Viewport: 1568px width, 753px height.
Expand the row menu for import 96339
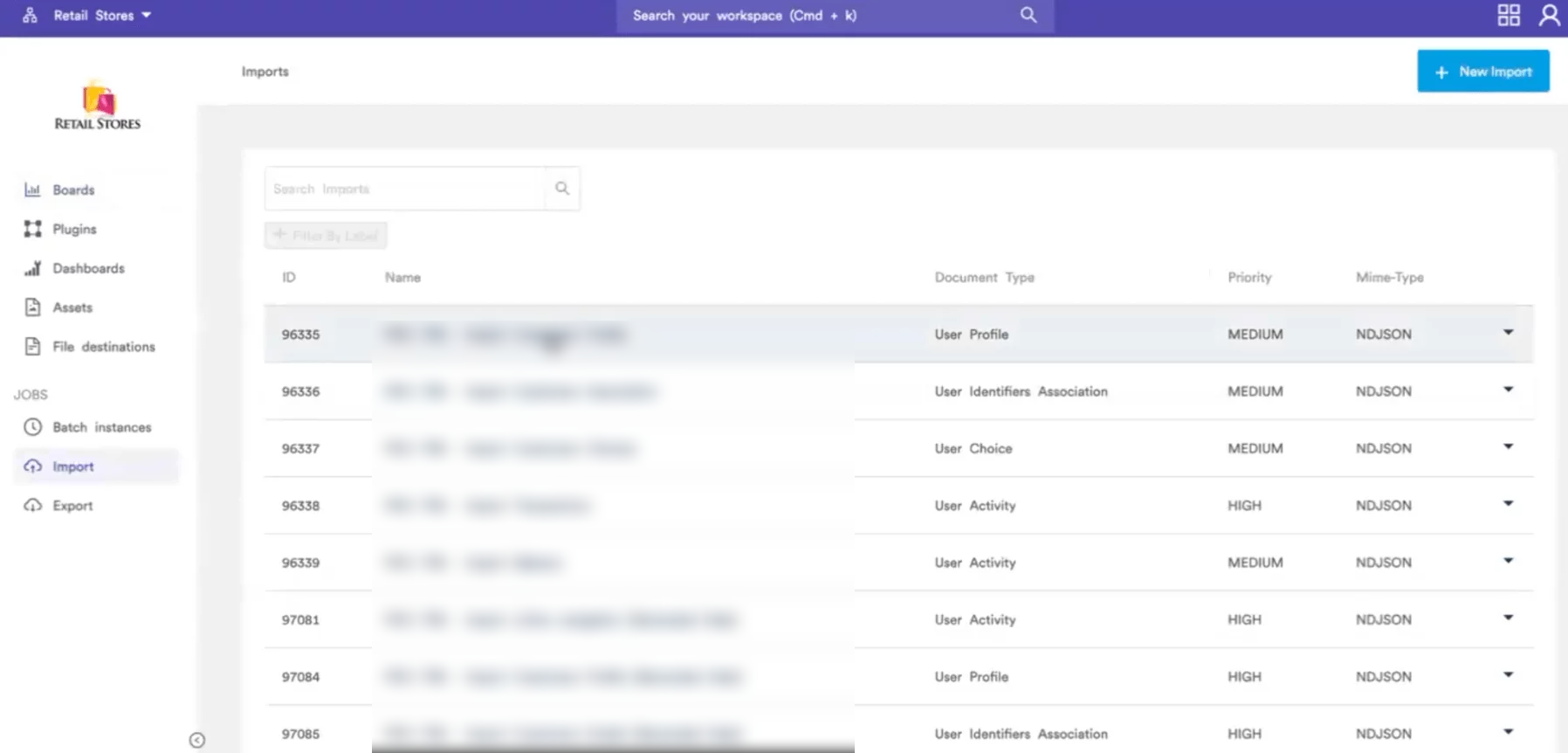click(x=1508, y=561)
